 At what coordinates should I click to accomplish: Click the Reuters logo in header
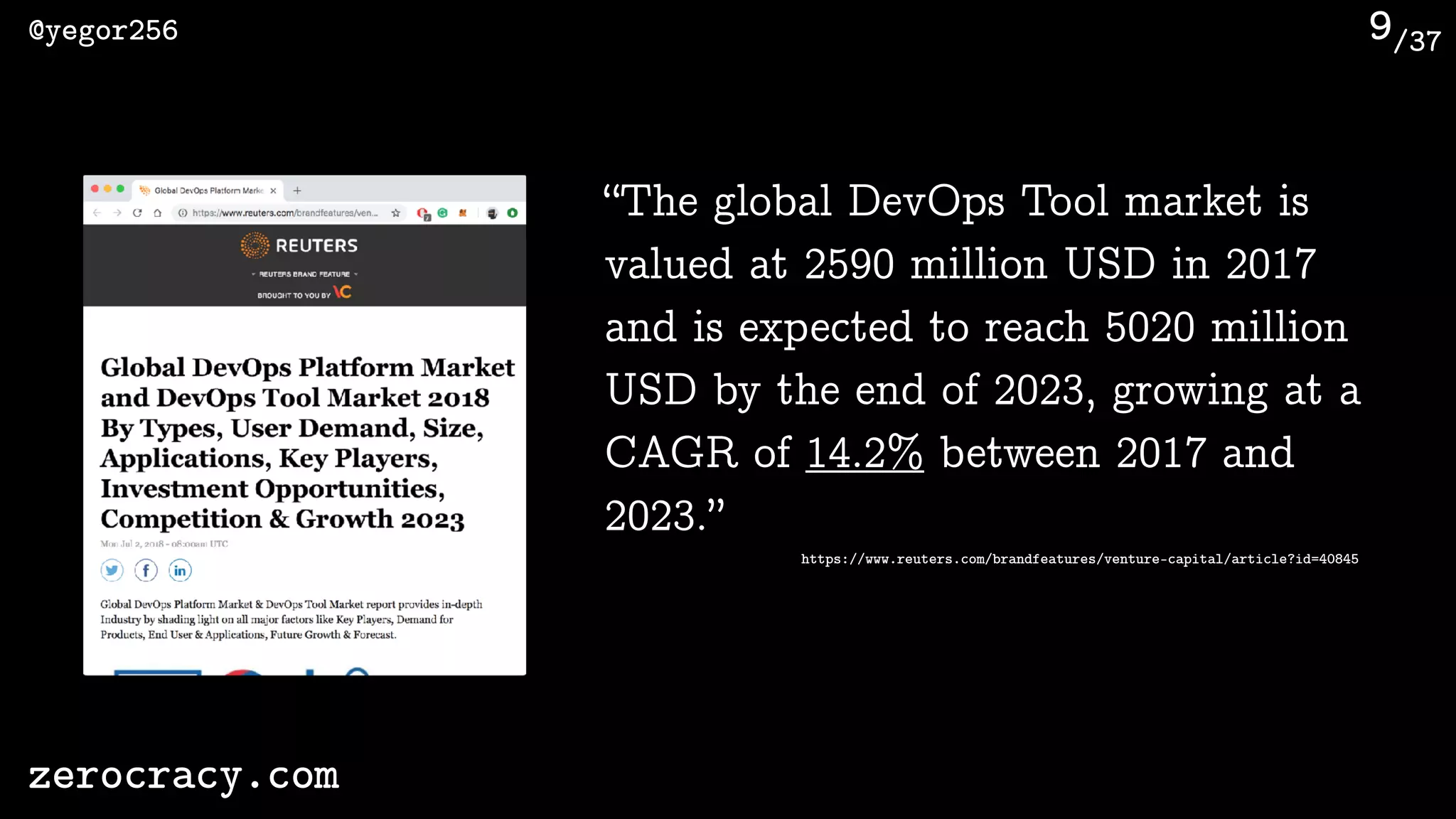(x=299, y=245)
